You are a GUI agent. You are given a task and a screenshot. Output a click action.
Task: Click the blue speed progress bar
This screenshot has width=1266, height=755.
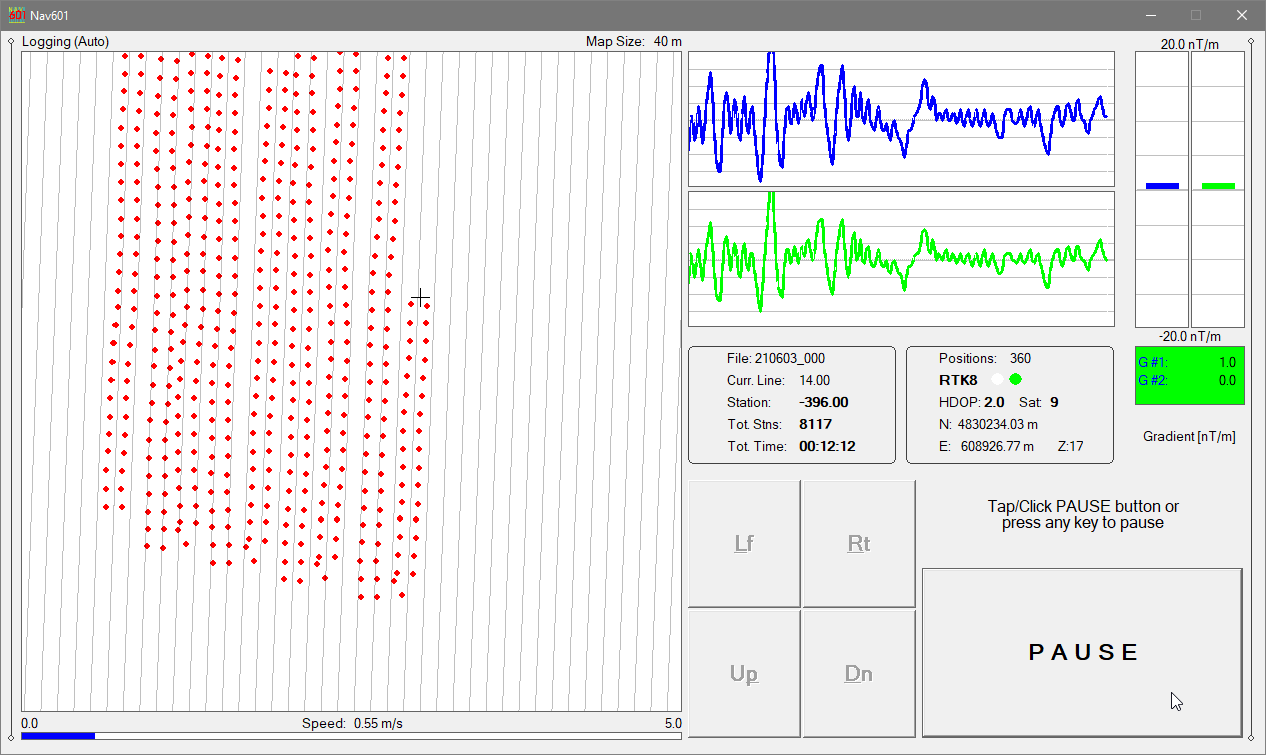[x=58, y=735]
